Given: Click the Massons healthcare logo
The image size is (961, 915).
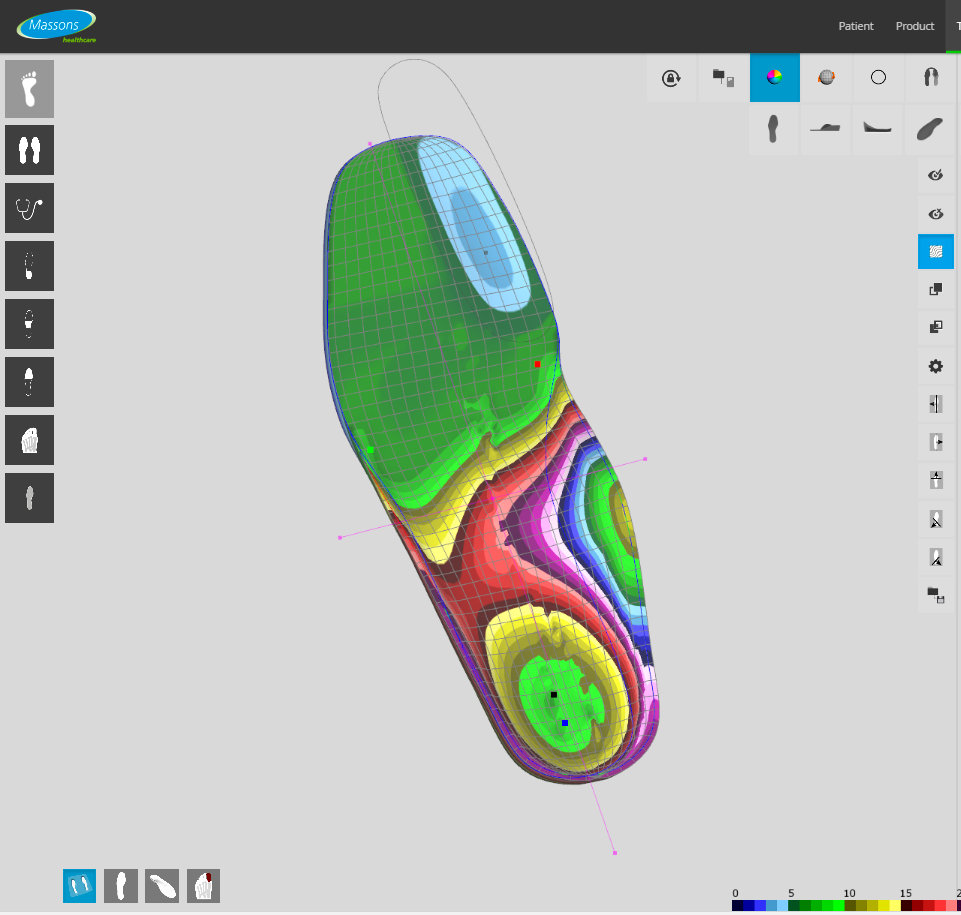Looking at the screenshot, I should 56,26.
